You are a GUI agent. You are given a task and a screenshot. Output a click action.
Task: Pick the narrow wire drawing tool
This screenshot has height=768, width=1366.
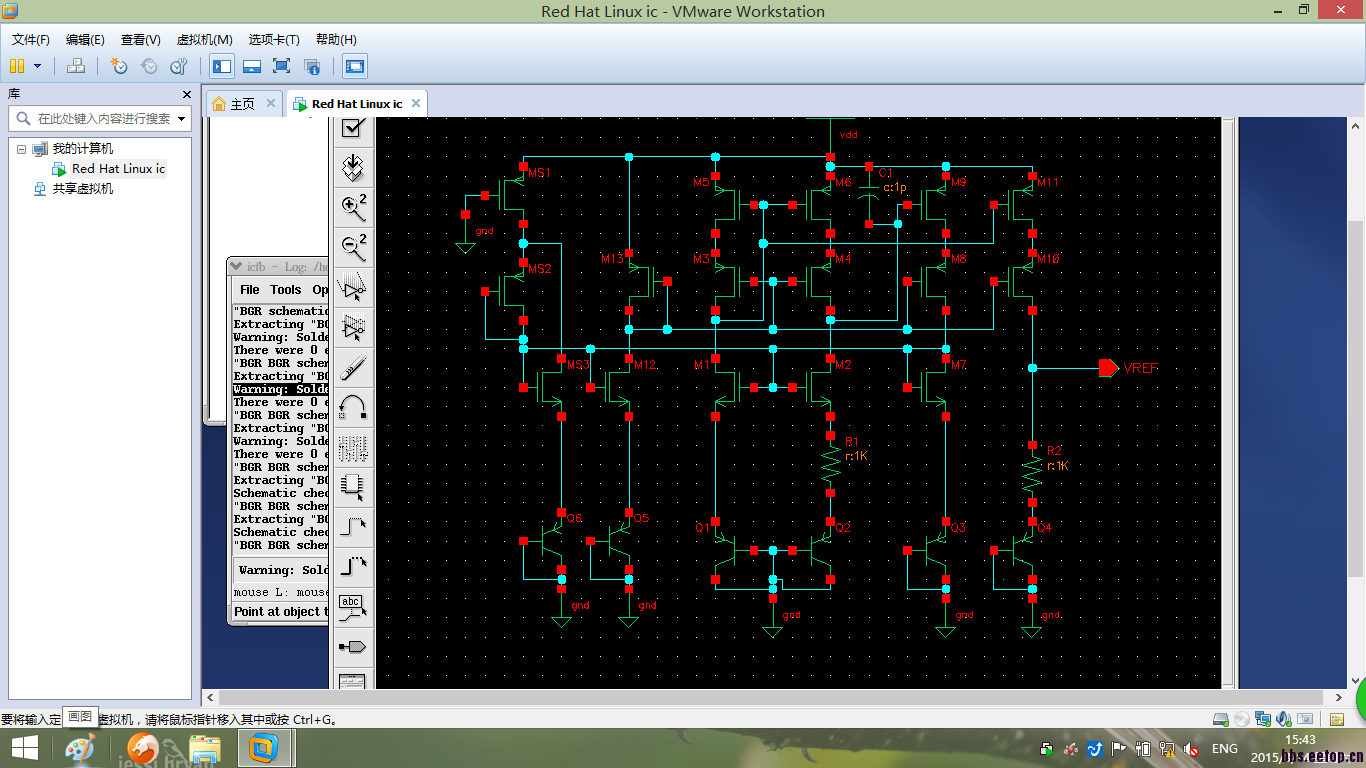[353, 525]
